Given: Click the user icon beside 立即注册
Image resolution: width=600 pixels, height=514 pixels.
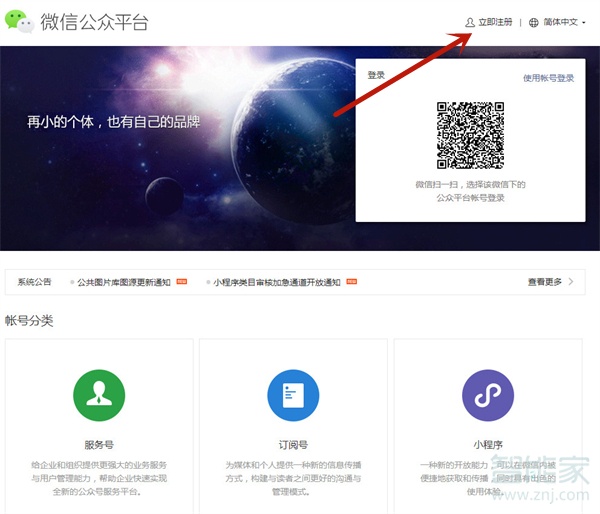Looking at the screenshot, I should click(470, 22).
